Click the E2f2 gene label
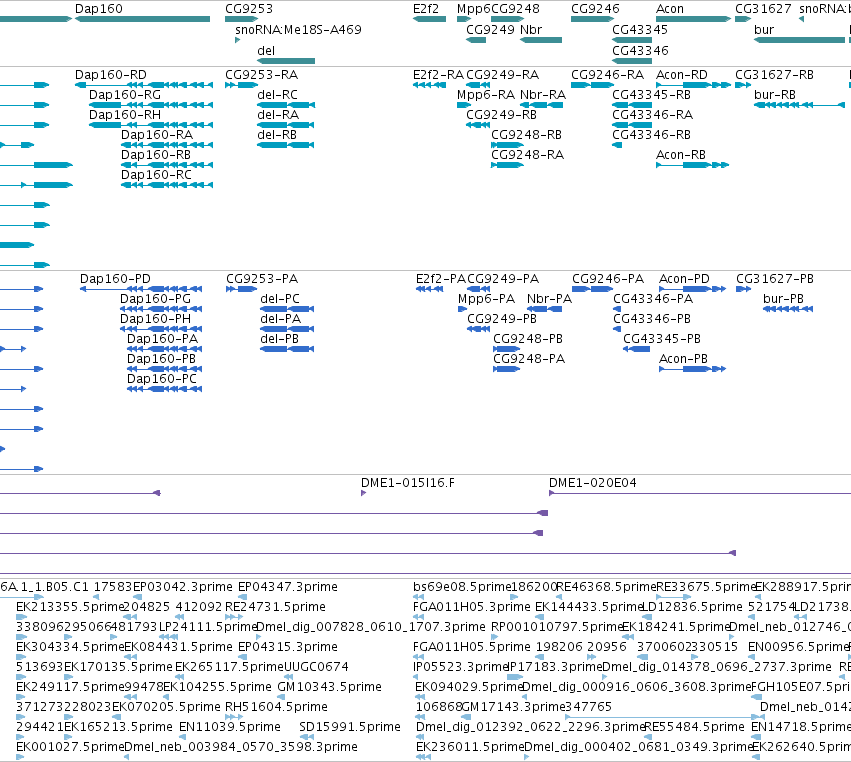This screenshot has height=762, width=851. point(426,9)
